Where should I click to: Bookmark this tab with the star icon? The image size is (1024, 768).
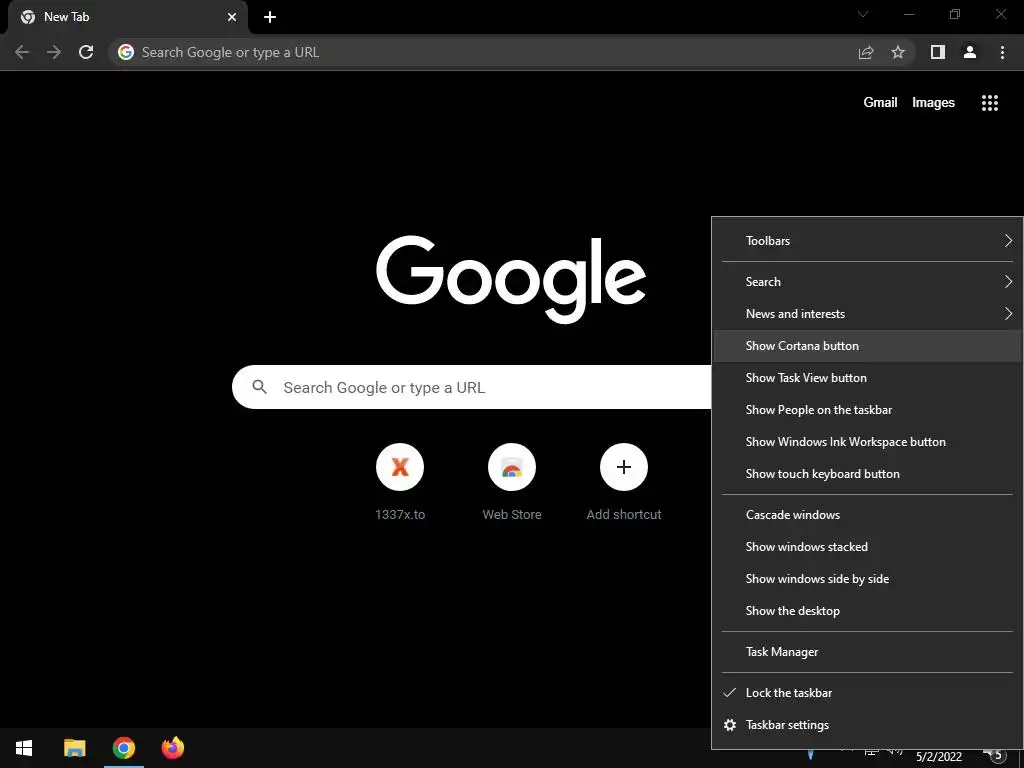coord(898,52)
